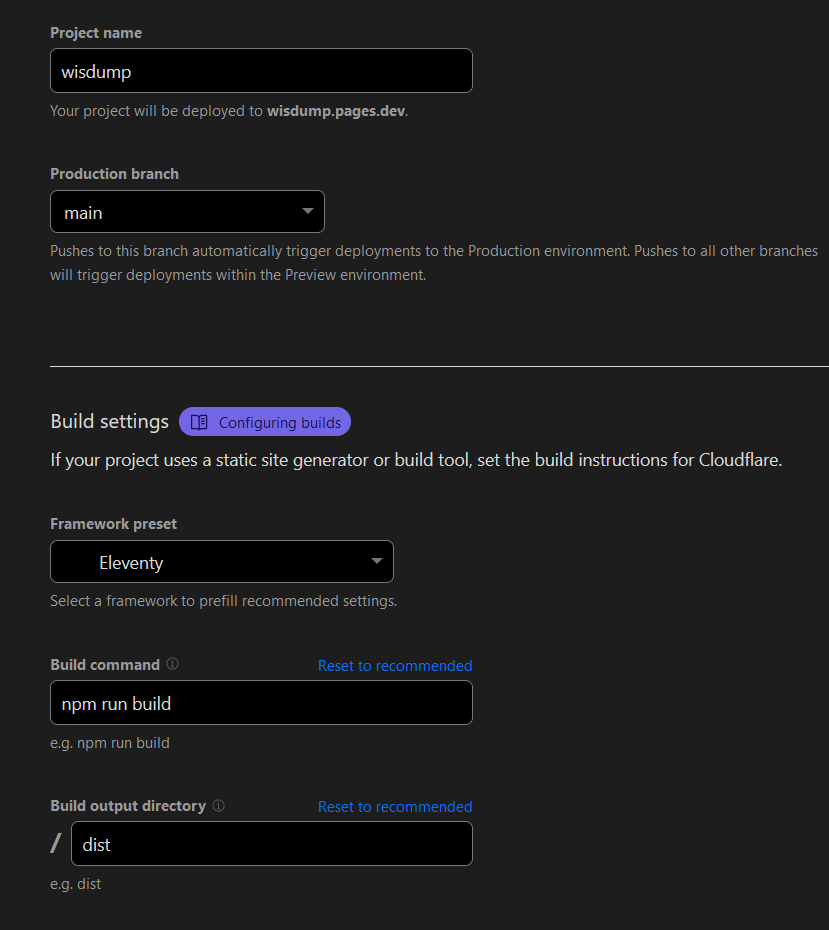Click the documentation icon inside Configuring builds badge
The height and width of the screenshot is (930, 829).
[199, 421]
